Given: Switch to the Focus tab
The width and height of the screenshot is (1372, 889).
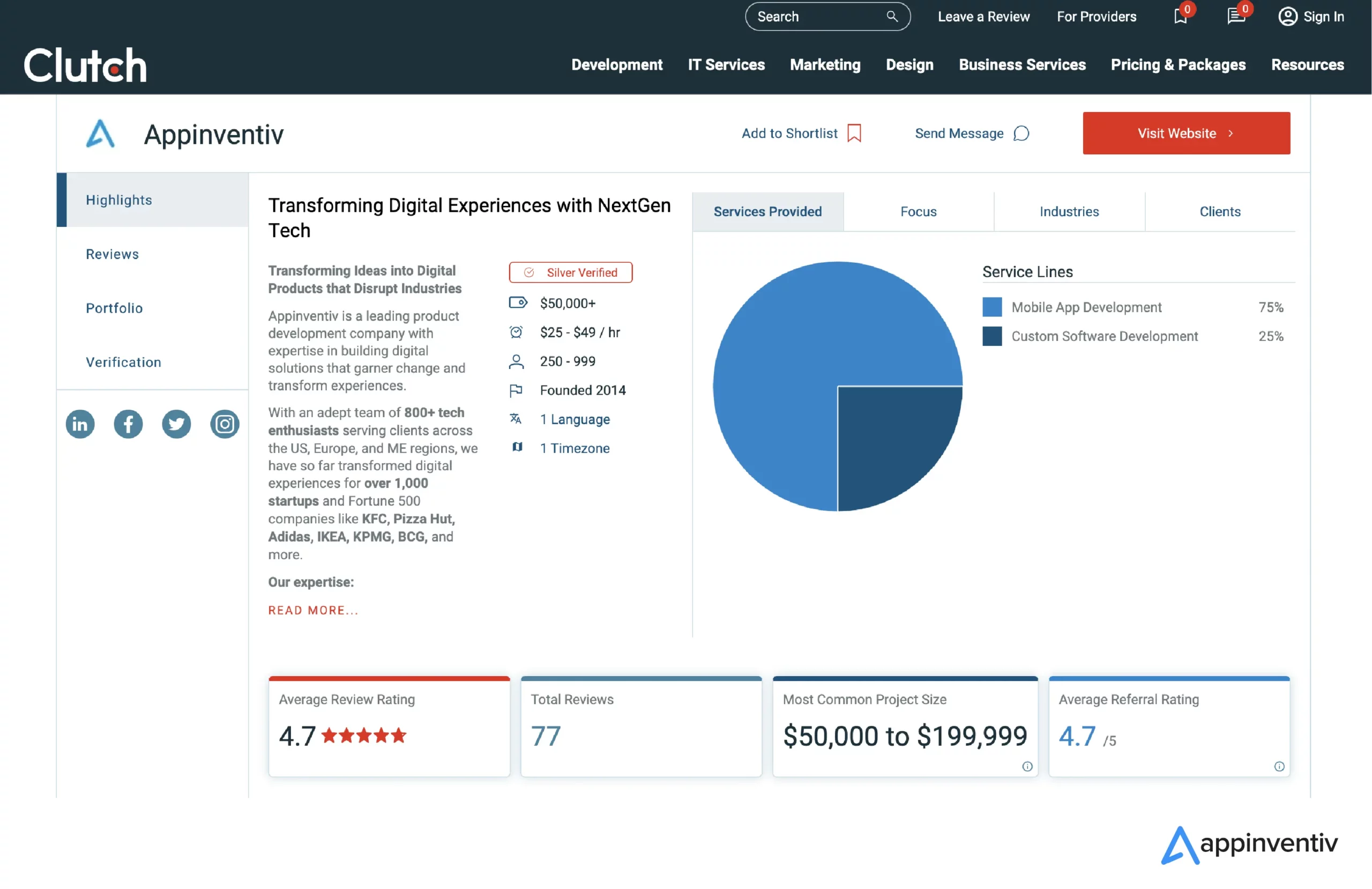Looking at the screenshot, I should pyautogui.click(x=918, y=212).
